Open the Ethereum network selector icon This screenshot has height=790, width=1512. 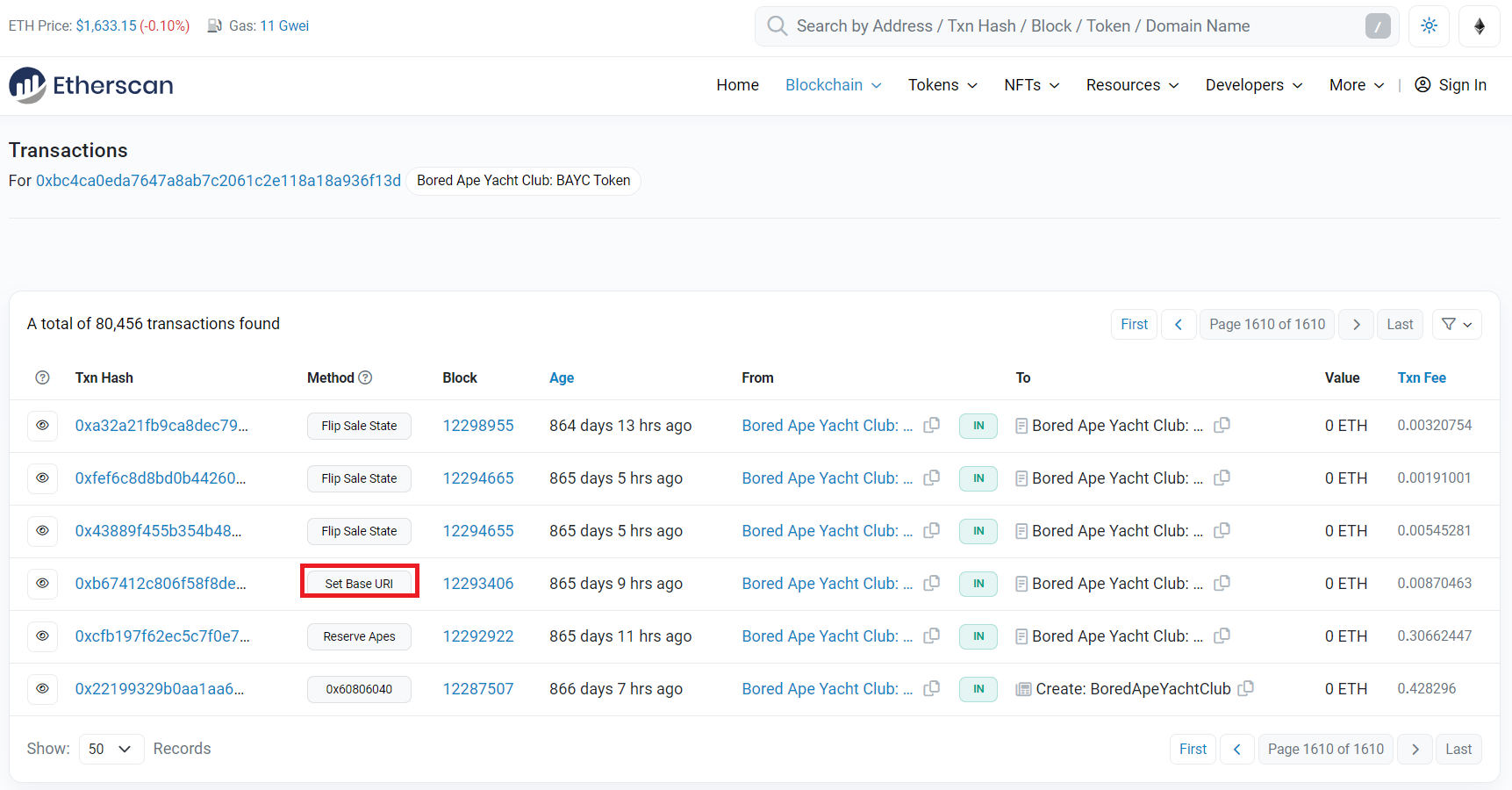pyautogui.click(x=1480, y=26)
